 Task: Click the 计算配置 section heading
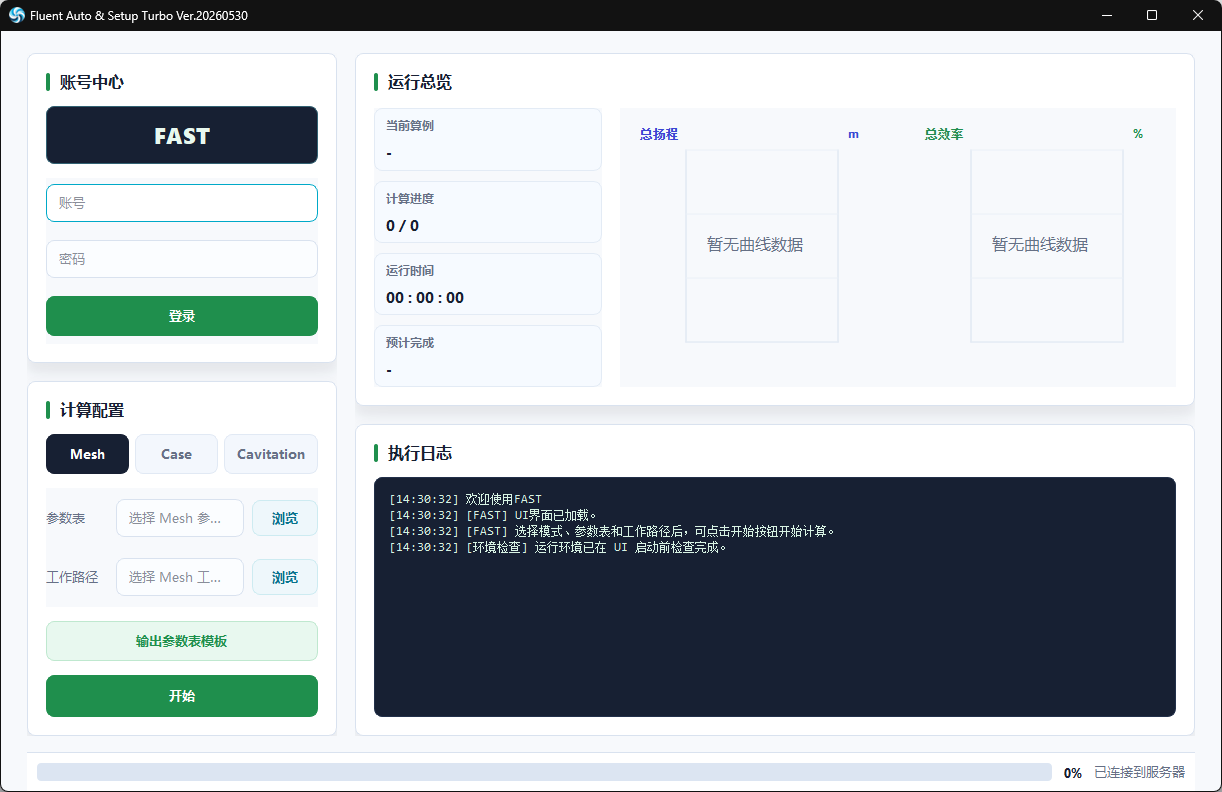tap(92, 410)
